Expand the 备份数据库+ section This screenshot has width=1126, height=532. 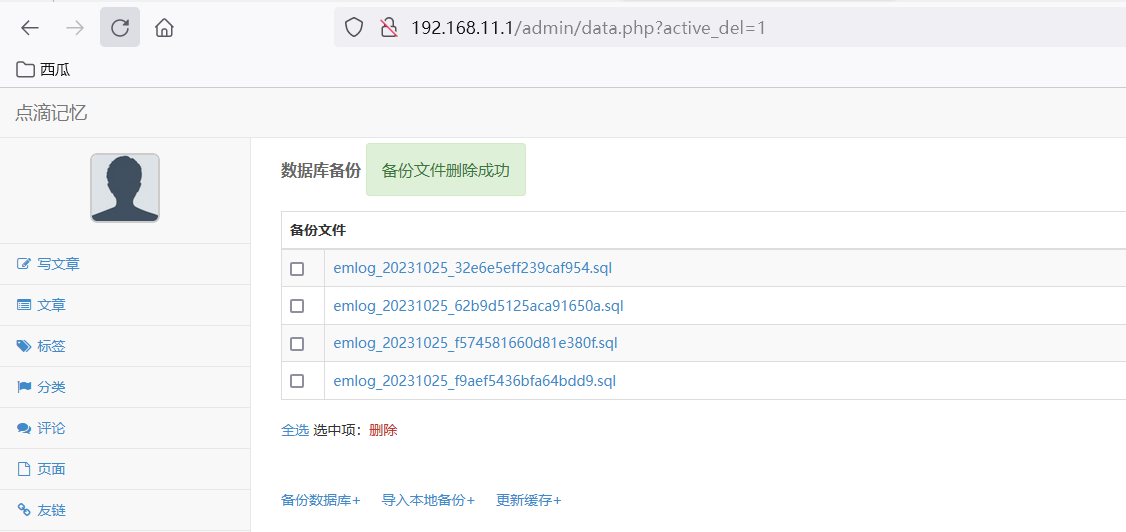pyautogui.click(x=320, y=500)
